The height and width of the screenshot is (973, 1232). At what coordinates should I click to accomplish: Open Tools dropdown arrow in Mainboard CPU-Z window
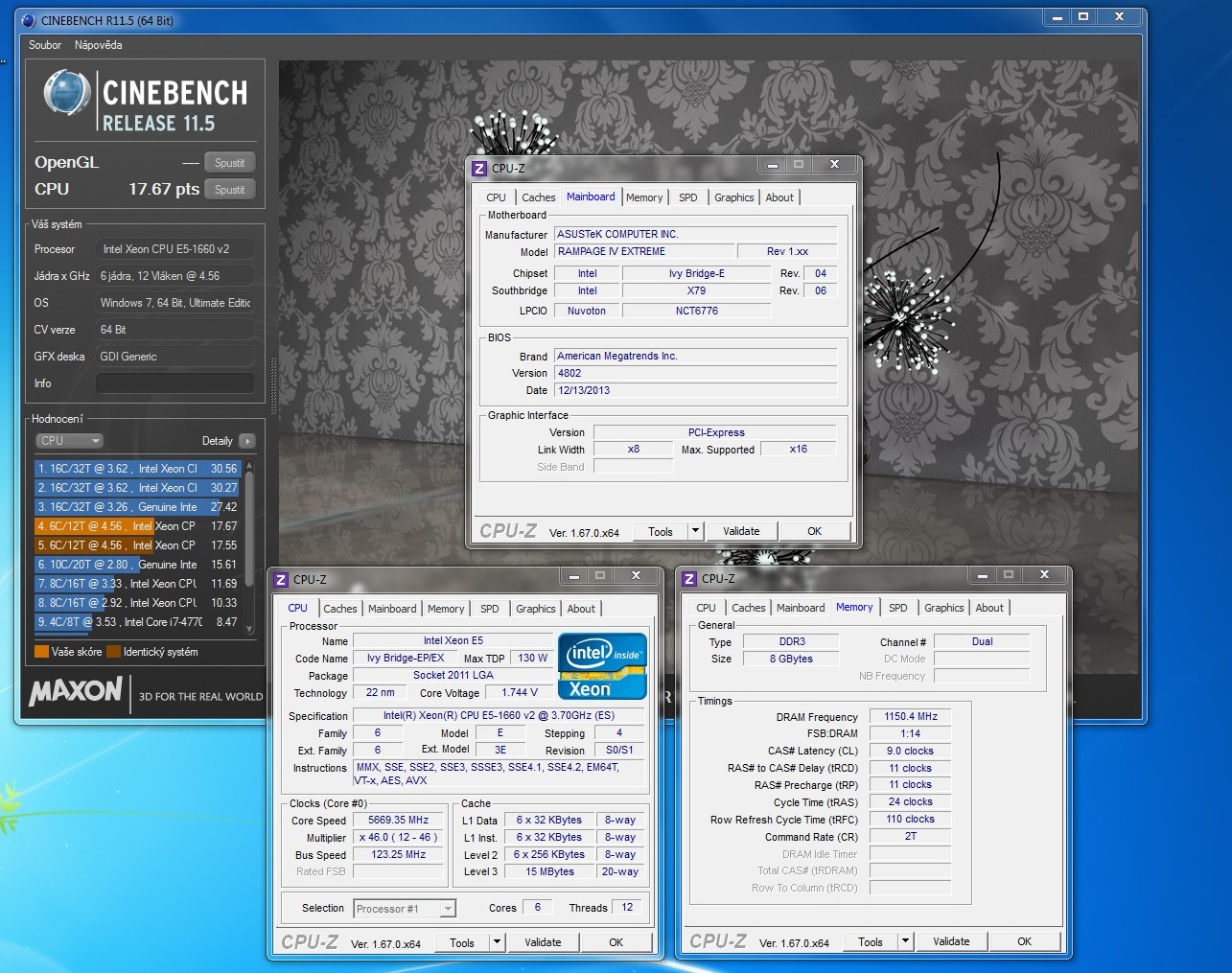click(696, 531)
